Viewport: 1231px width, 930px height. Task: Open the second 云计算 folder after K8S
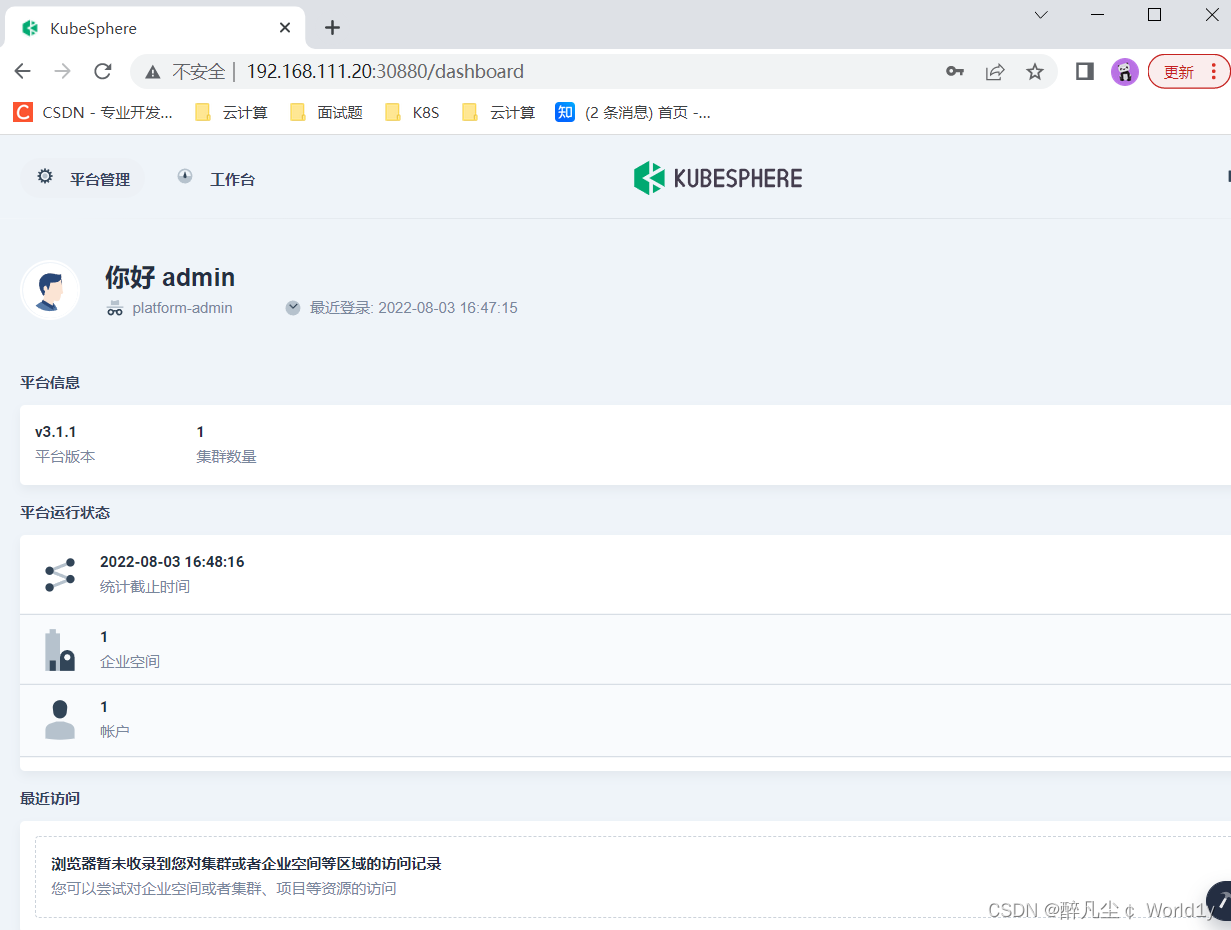click(499, 113)
